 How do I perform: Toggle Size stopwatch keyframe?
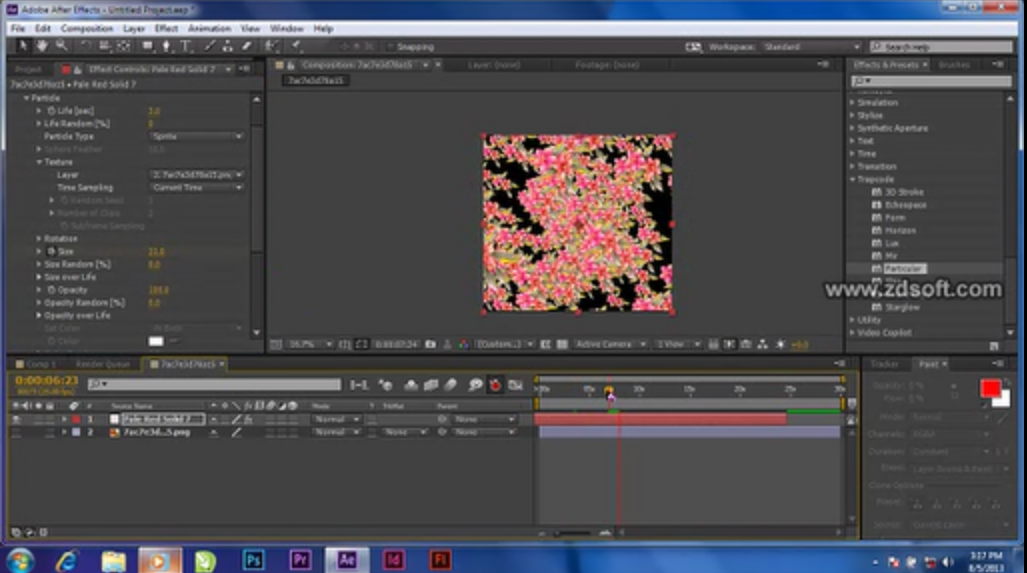pos(51,251)
